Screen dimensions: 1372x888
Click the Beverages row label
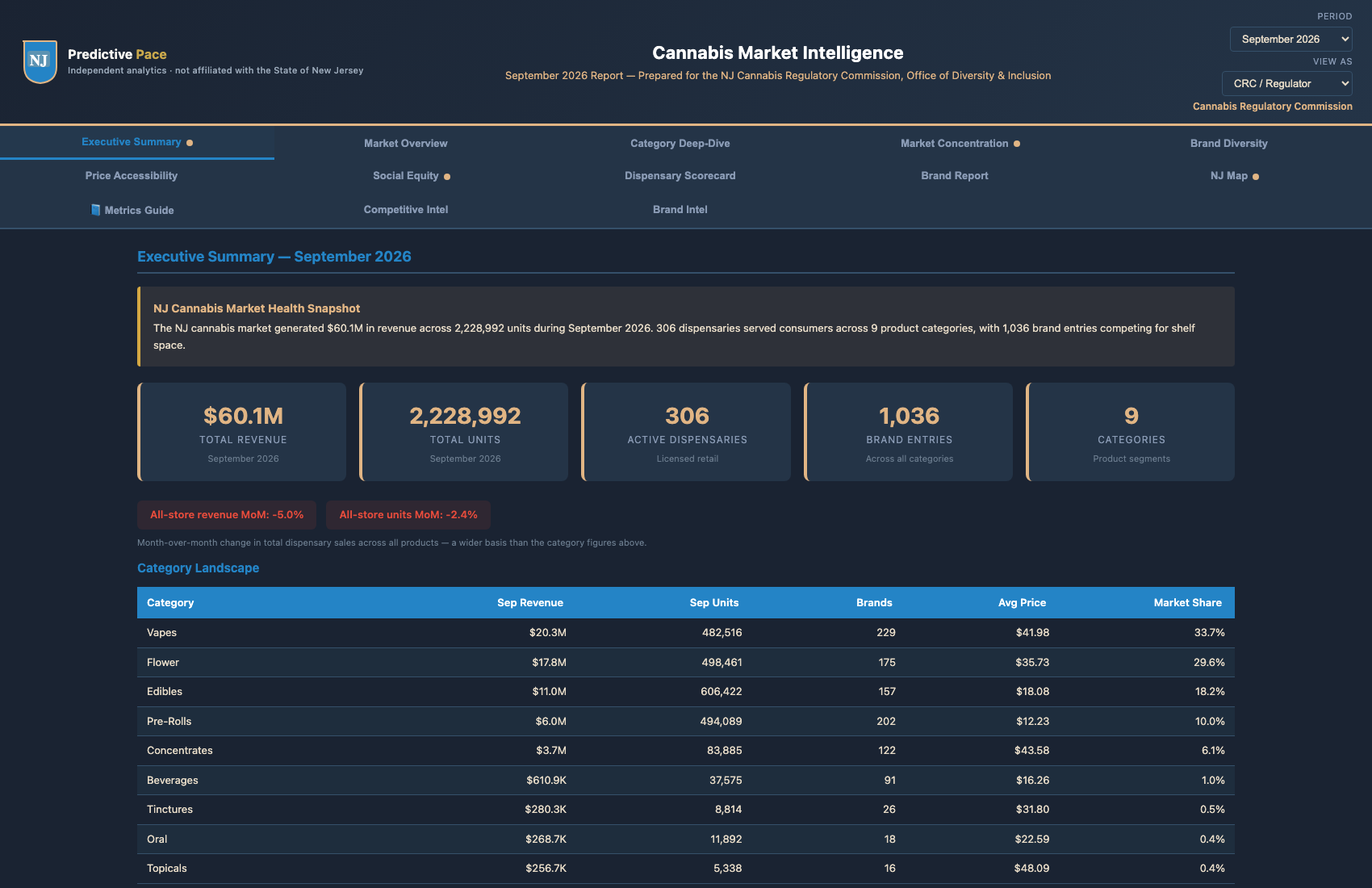point(172,780)
